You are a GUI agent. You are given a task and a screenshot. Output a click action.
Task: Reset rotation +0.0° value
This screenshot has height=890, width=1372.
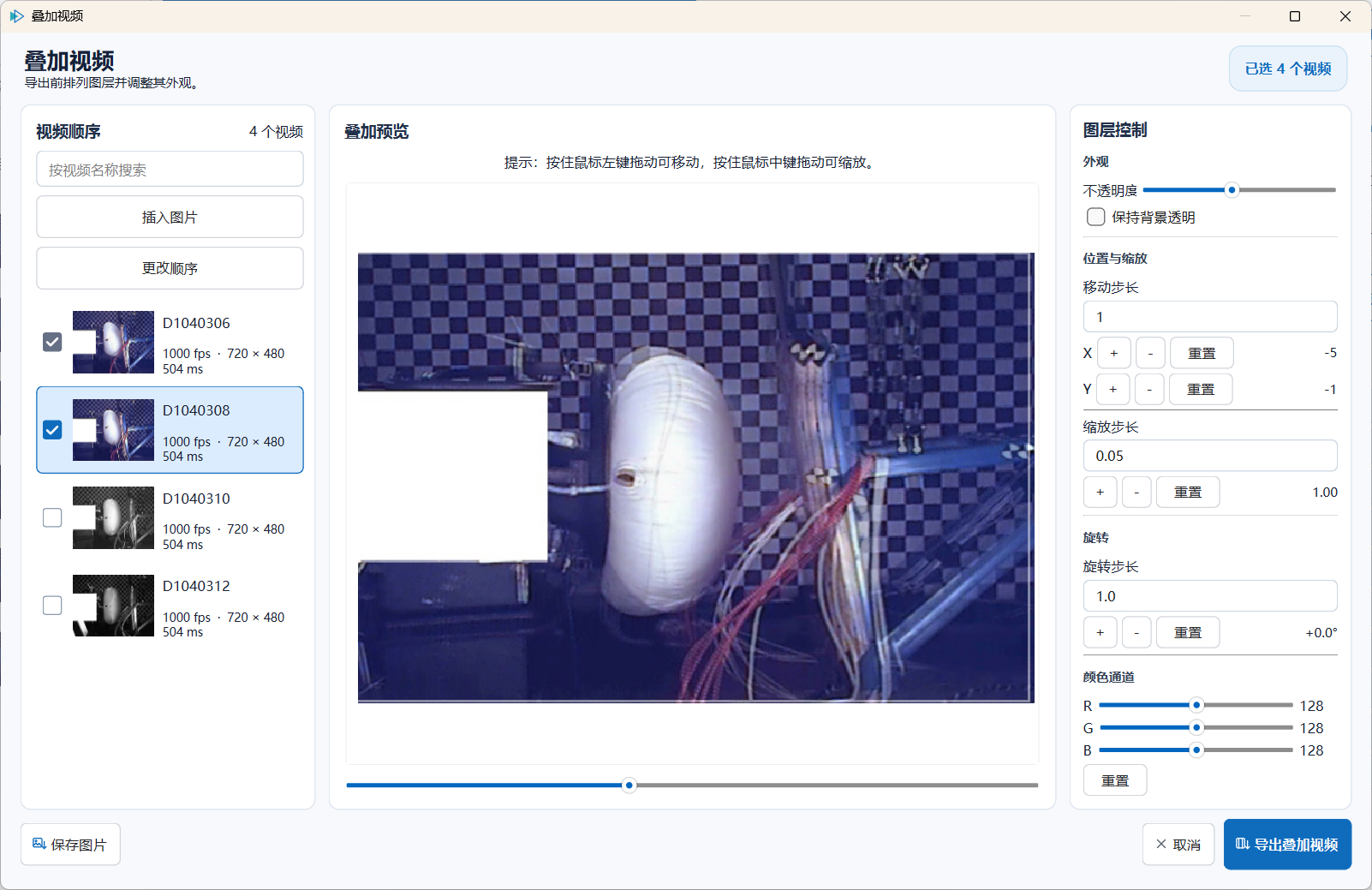[x=1188, y=632]
